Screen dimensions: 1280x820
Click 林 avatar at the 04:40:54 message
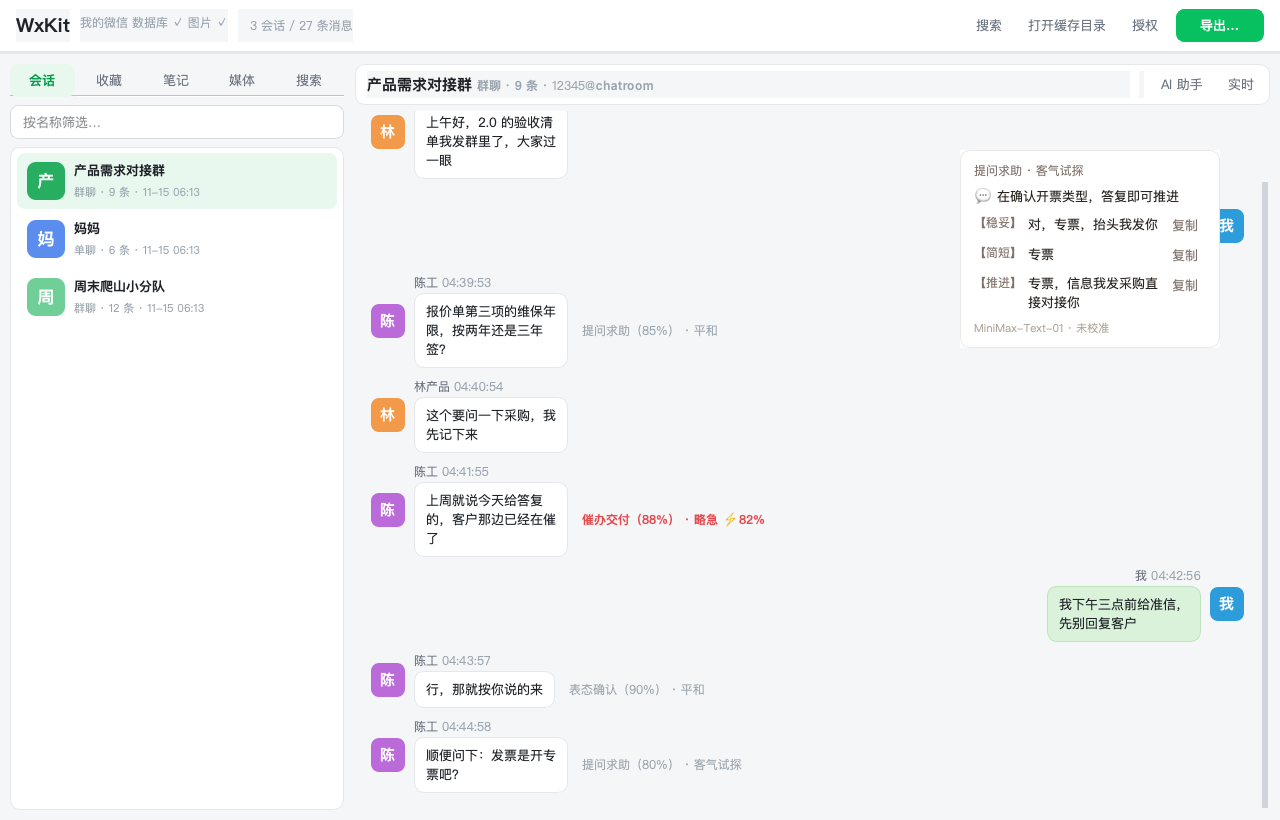click(x=388, y=415)
